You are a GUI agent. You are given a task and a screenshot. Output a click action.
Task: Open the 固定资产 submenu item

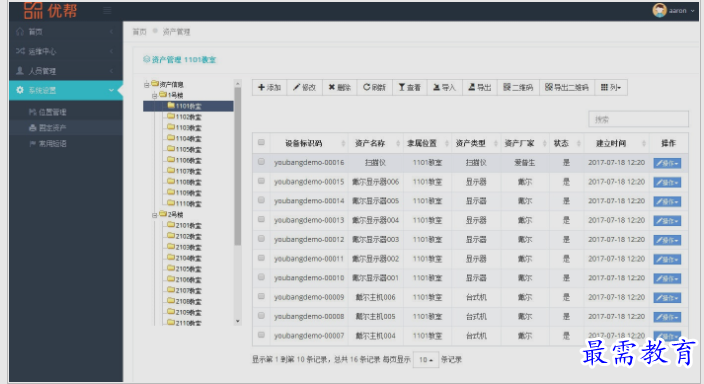tap(66, 128)
